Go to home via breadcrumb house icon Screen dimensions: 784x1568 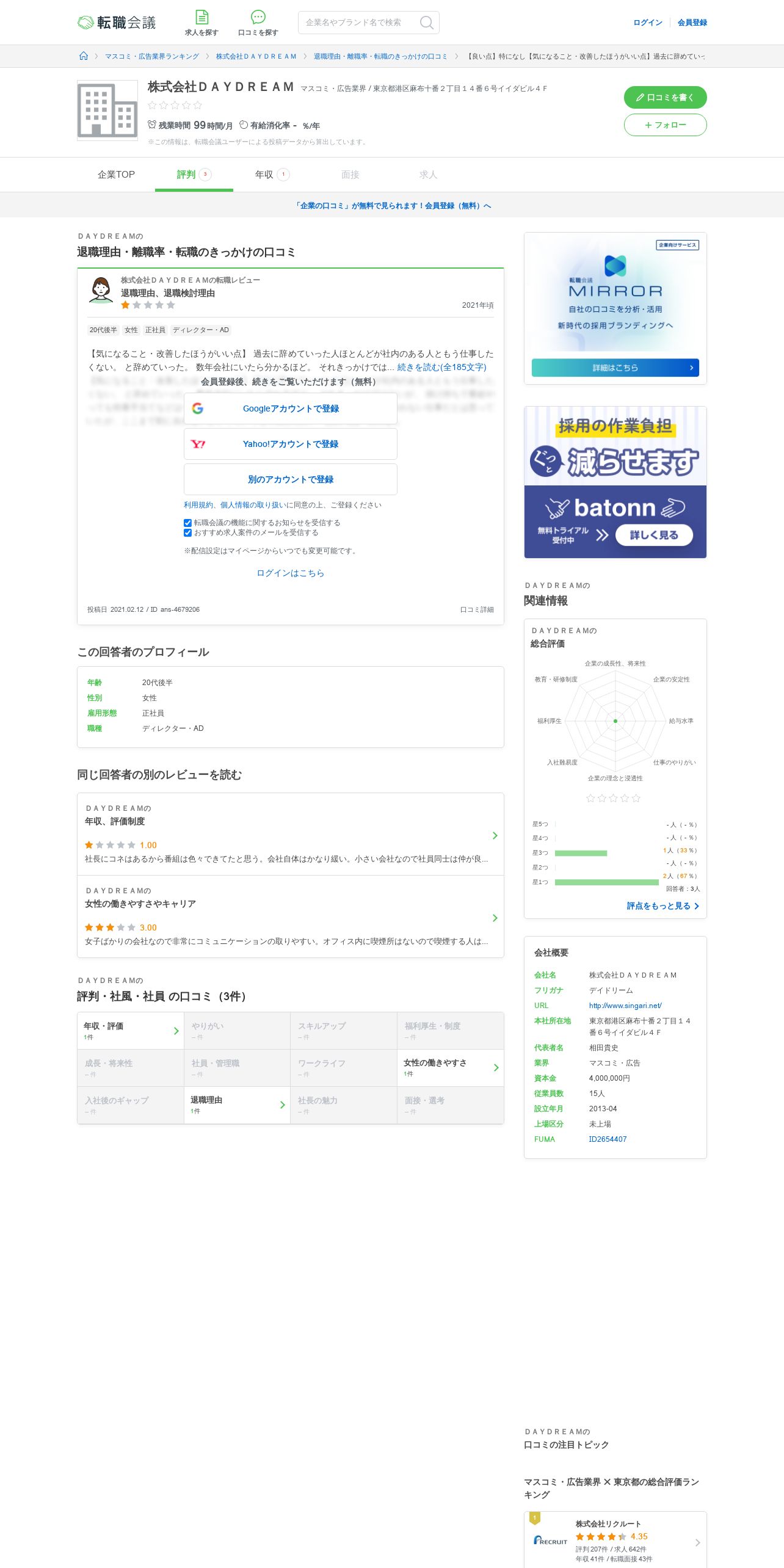[84, 56]
